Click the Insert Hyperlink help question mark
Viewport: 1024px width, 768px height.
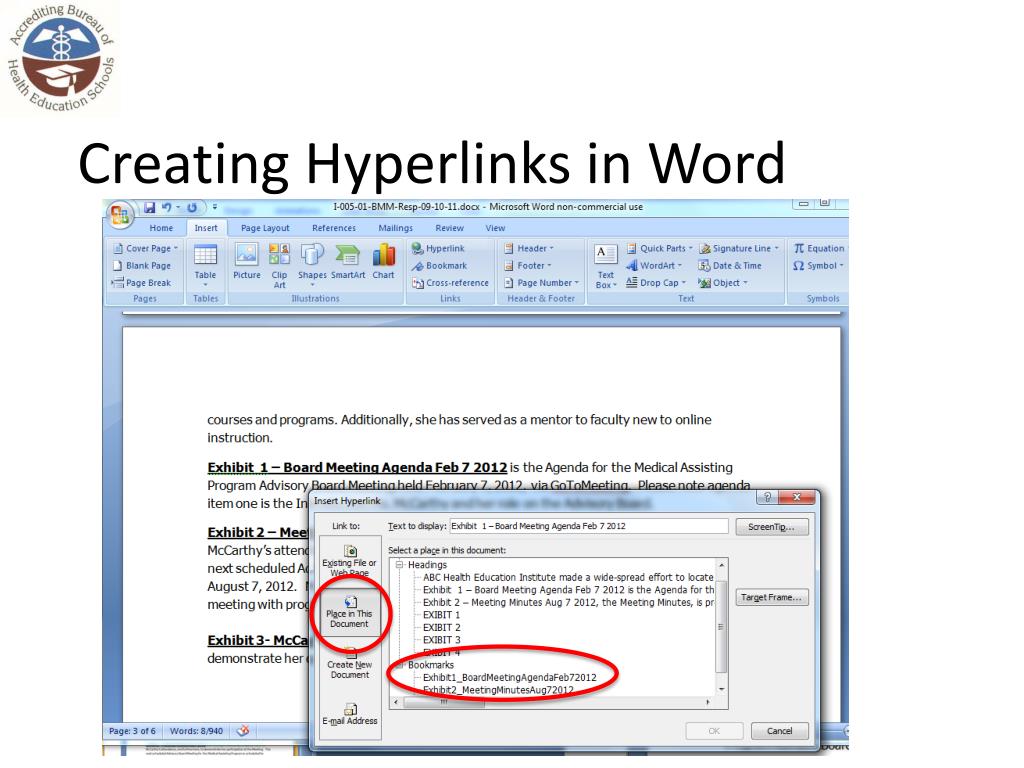click(x=768, y=497)
